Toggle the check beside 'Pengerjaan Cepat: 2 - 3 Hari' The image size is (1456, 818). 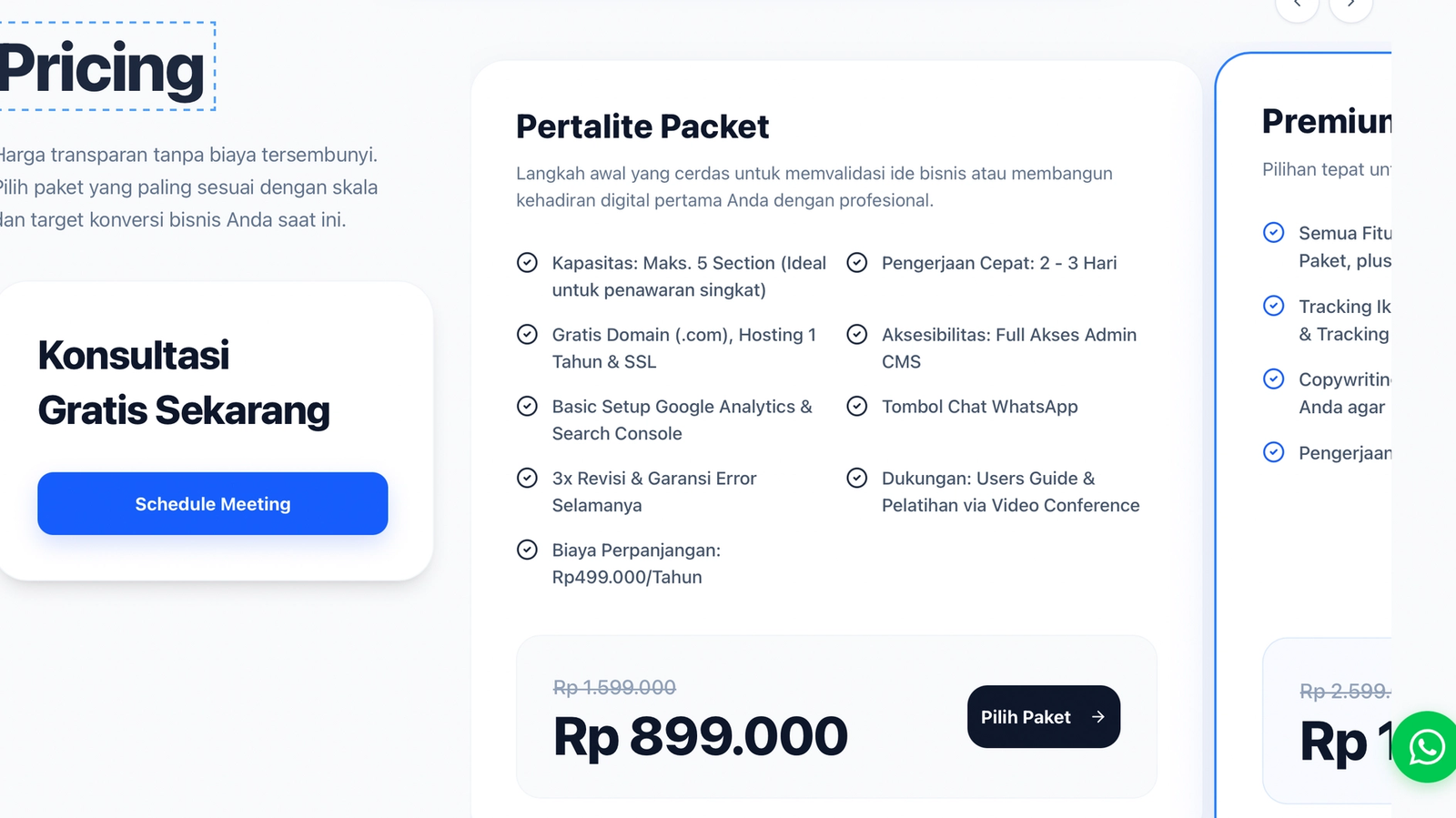point(856,262)
